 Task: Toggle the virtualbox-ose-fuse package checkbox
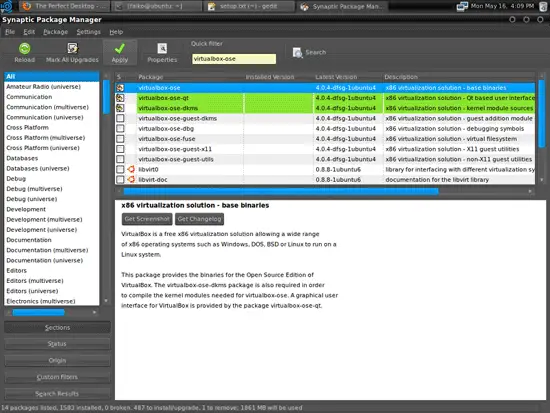pos(120,139)
